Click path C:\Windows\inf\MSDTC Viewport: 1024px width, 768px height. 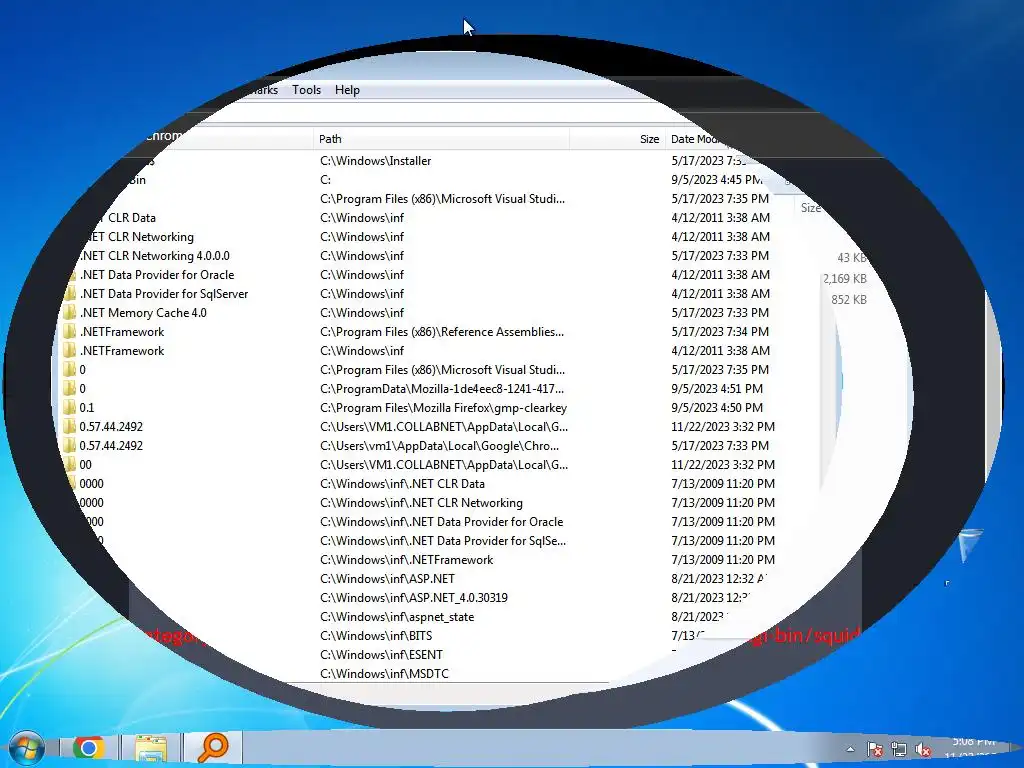(384, 673)
